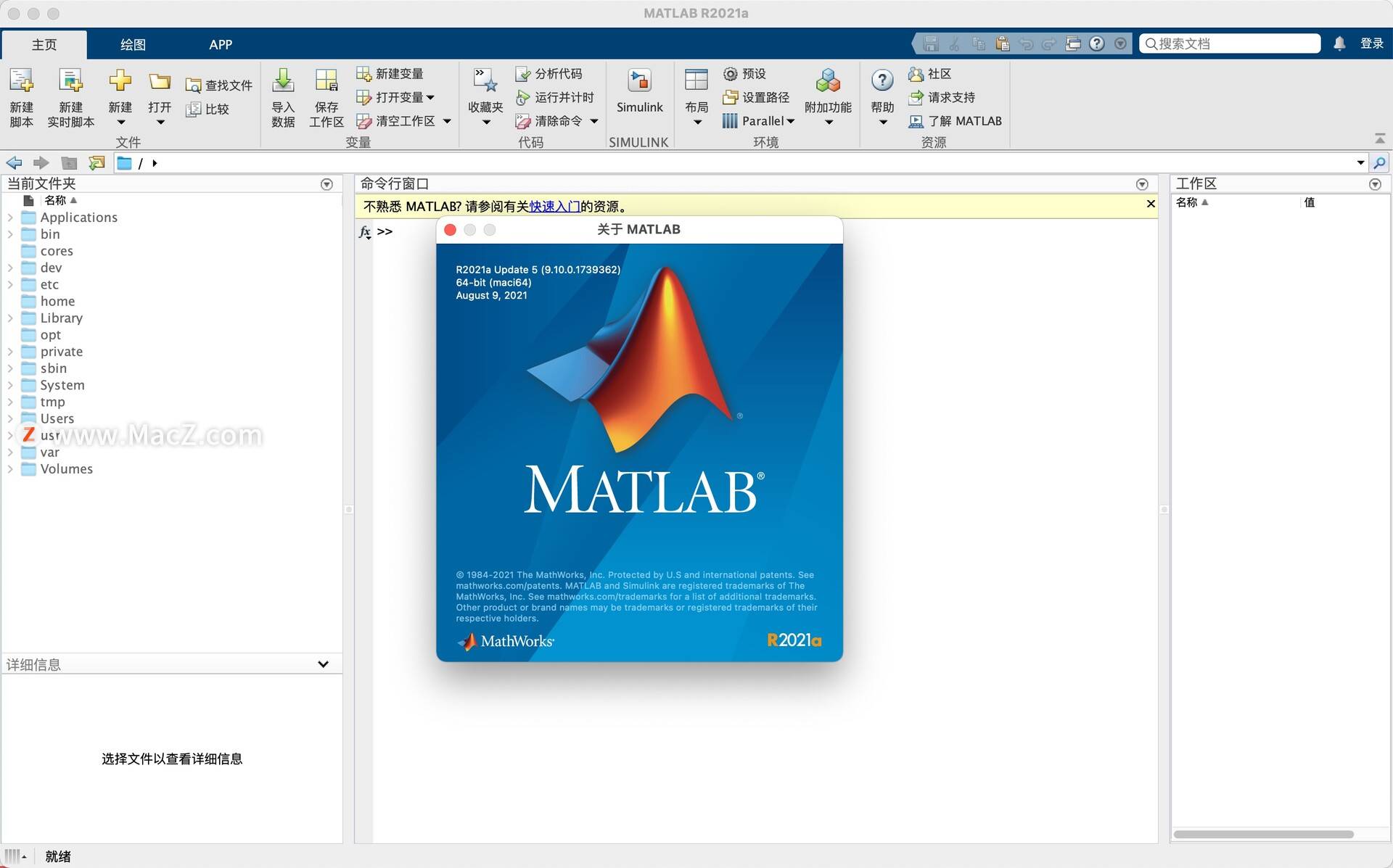This screenshot has height=868, width=1393.
Task: Click the 登录 sign-in button
Action: (1371, 44)
